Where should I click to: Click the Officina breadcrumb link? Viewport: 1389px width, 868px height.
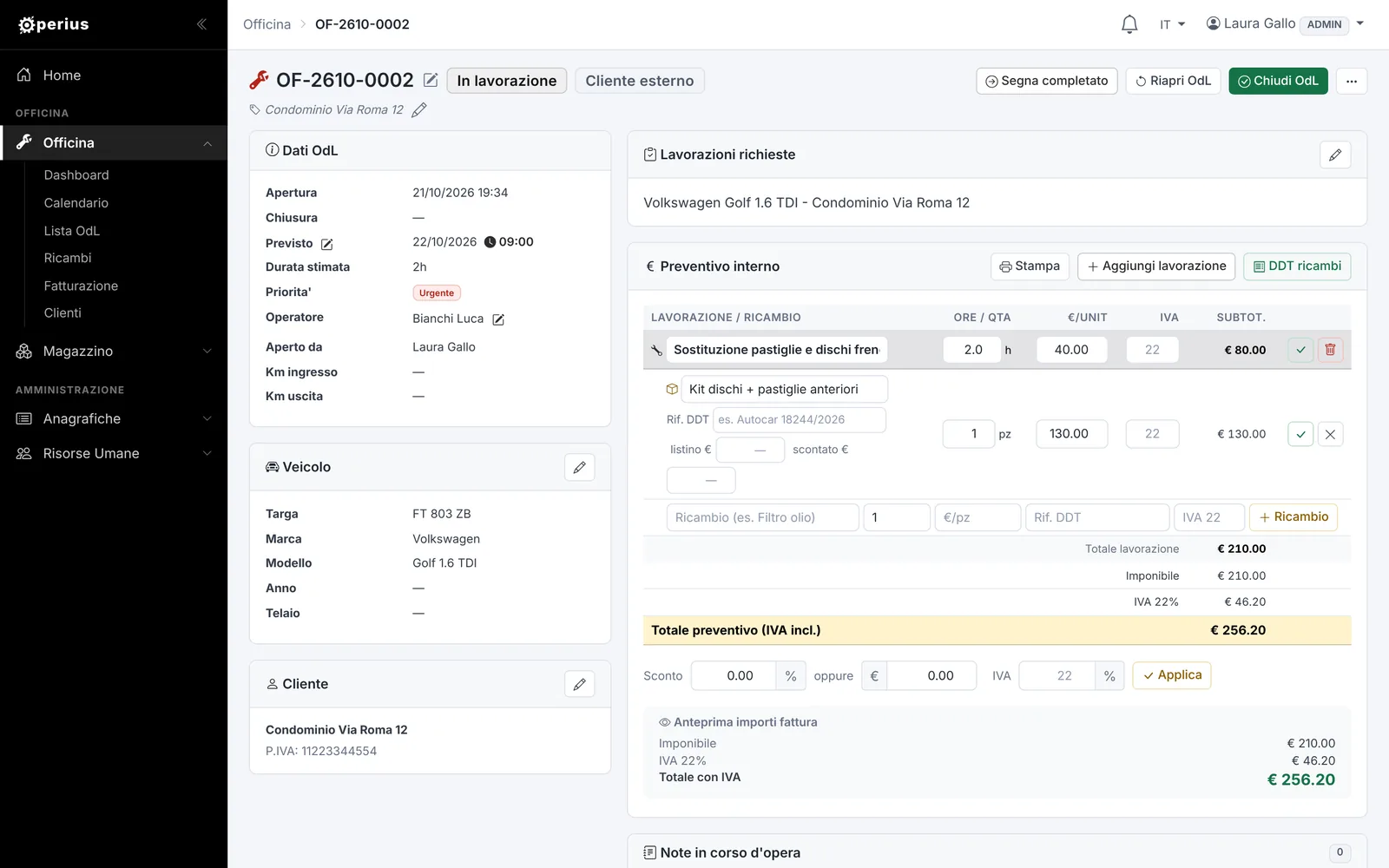click(x=267, y=24)
